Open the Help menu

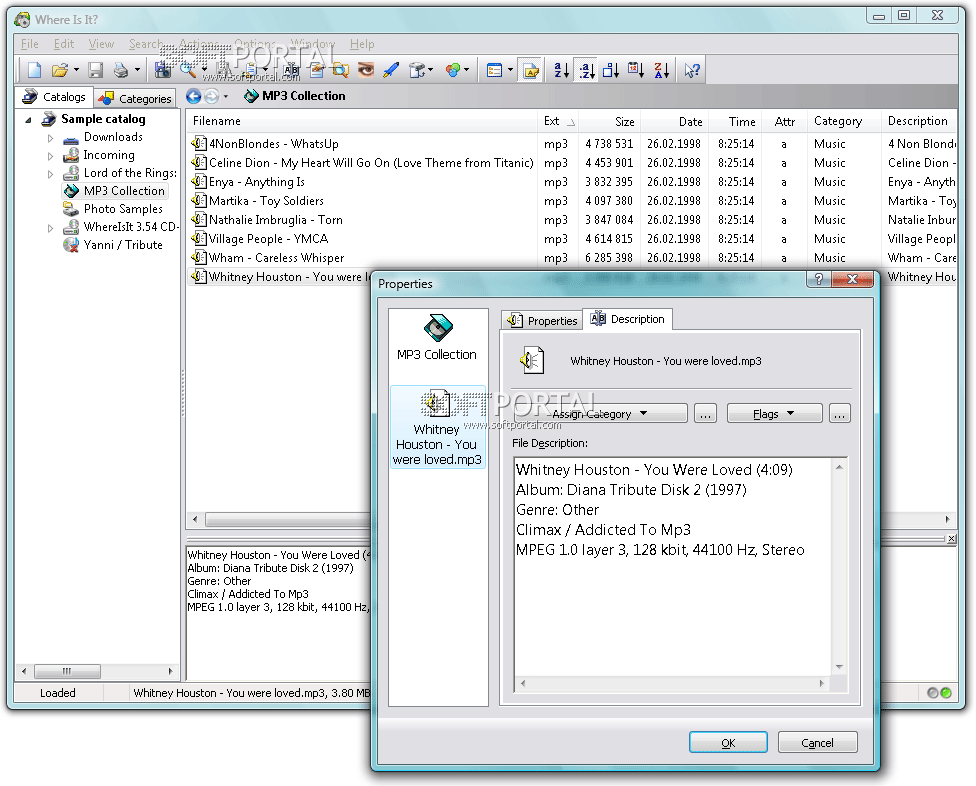click(362, 44)
